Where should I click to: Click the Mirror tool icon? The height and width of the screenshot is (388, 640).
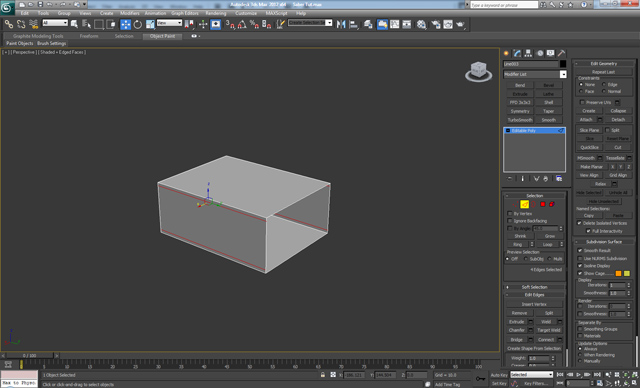341,24
